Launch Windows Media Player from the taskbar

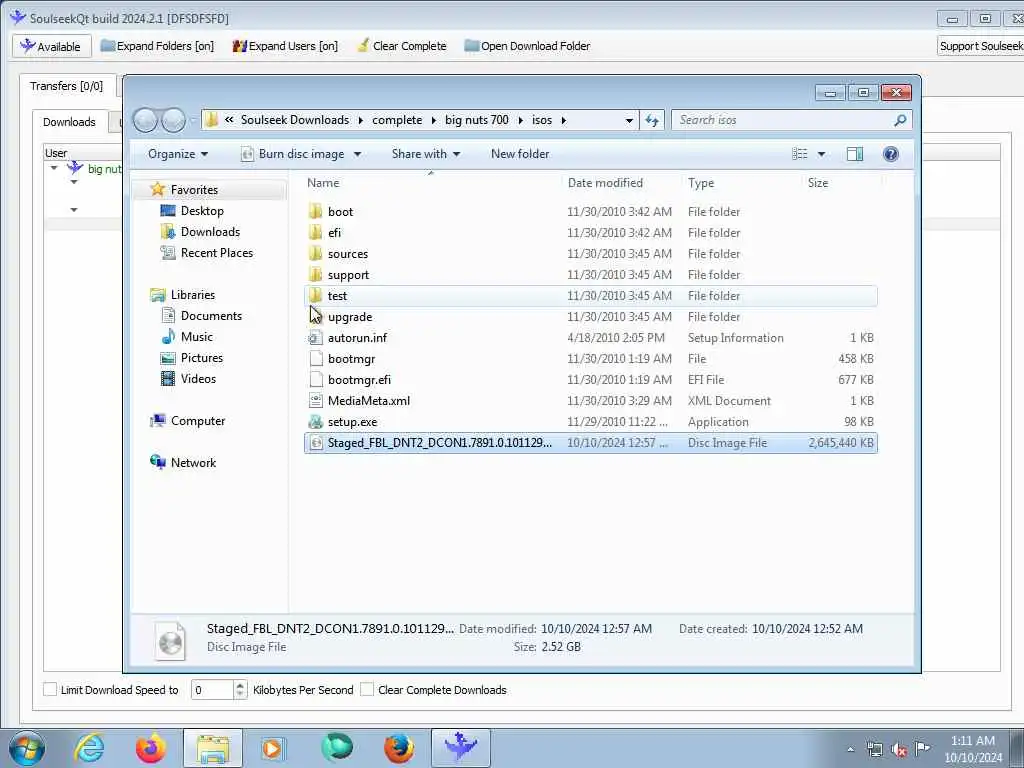[x=272, y=748]
